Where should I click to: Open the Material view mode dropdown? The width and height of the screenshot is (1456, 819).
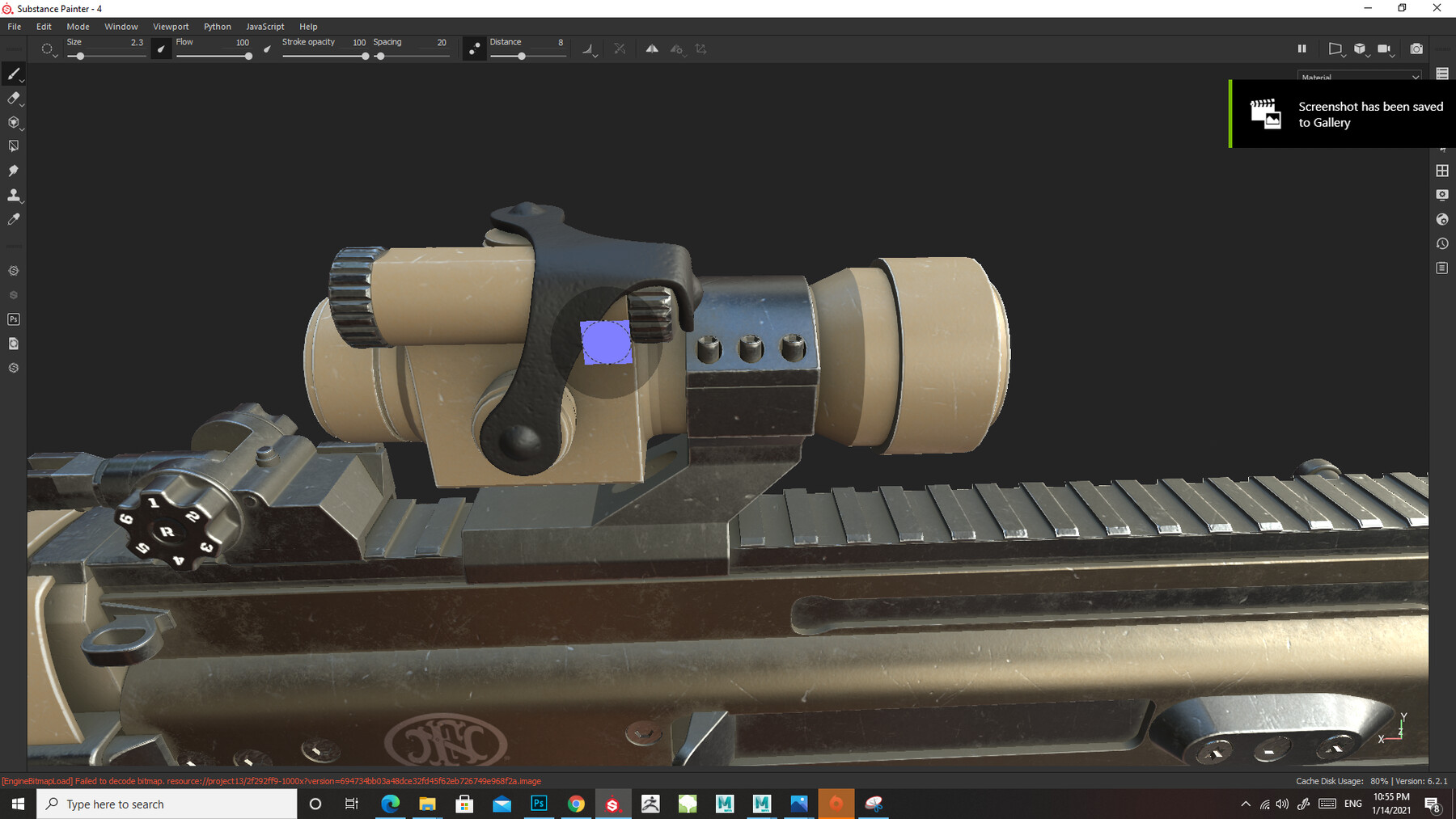pos(1359,77)
